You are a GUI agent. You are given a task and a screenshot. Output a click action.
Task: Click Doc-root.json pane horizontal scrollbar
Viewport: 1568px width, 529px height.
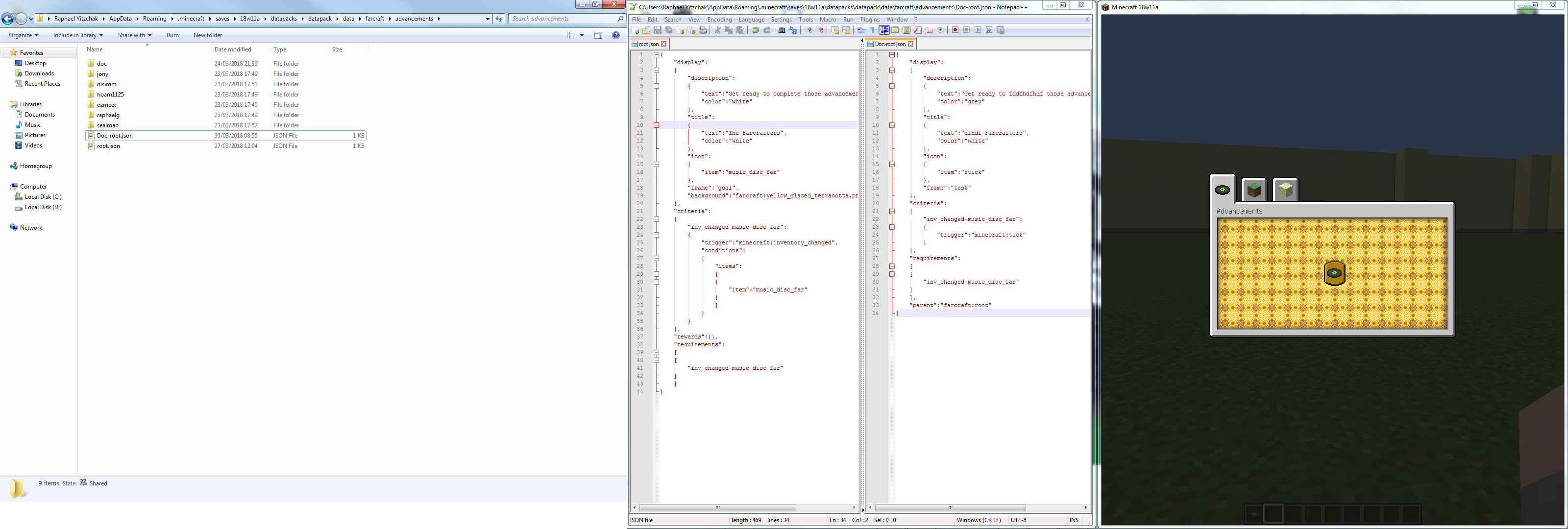coord(950,508)
